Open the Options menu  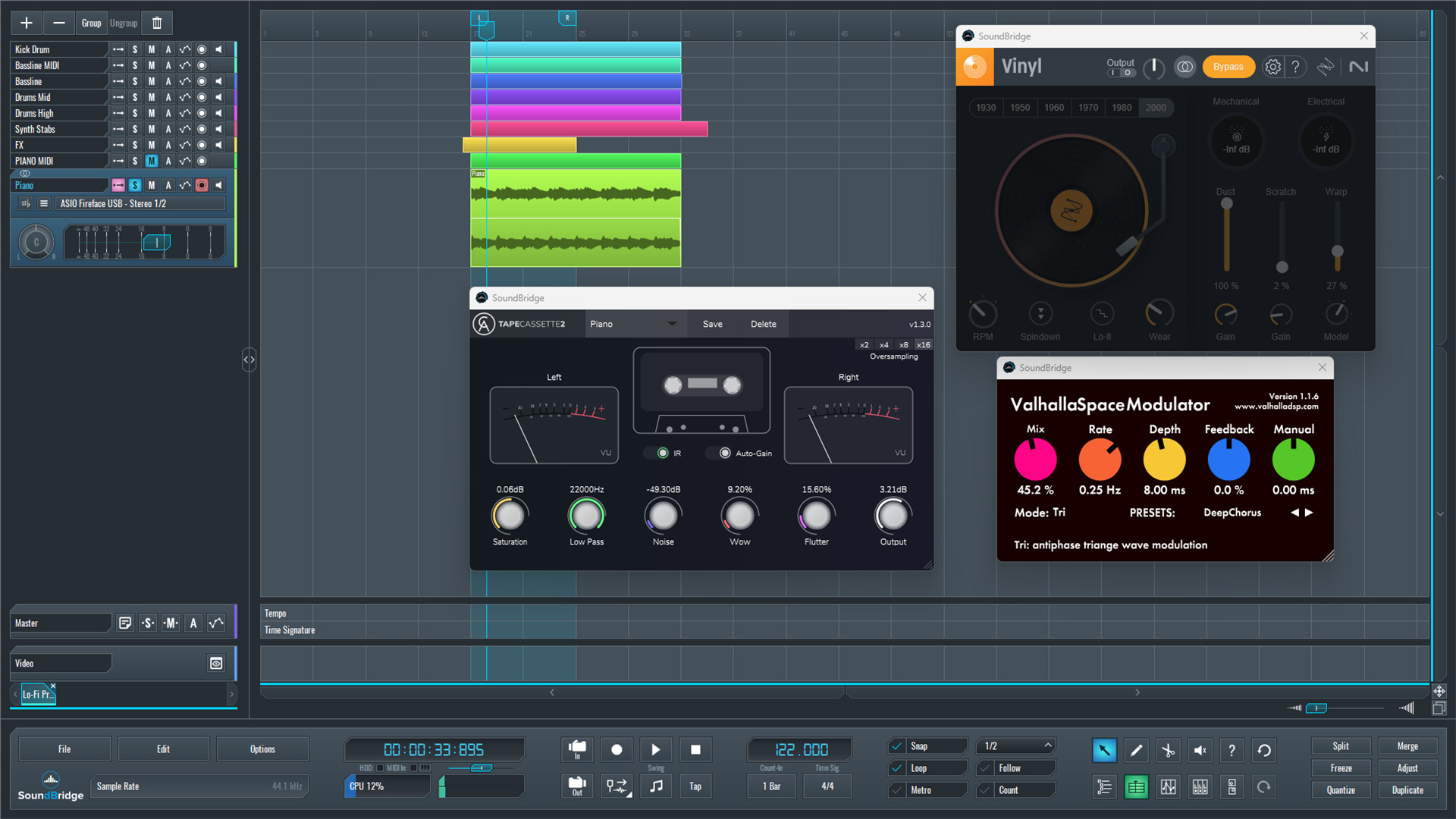click(x=262, y=749)
